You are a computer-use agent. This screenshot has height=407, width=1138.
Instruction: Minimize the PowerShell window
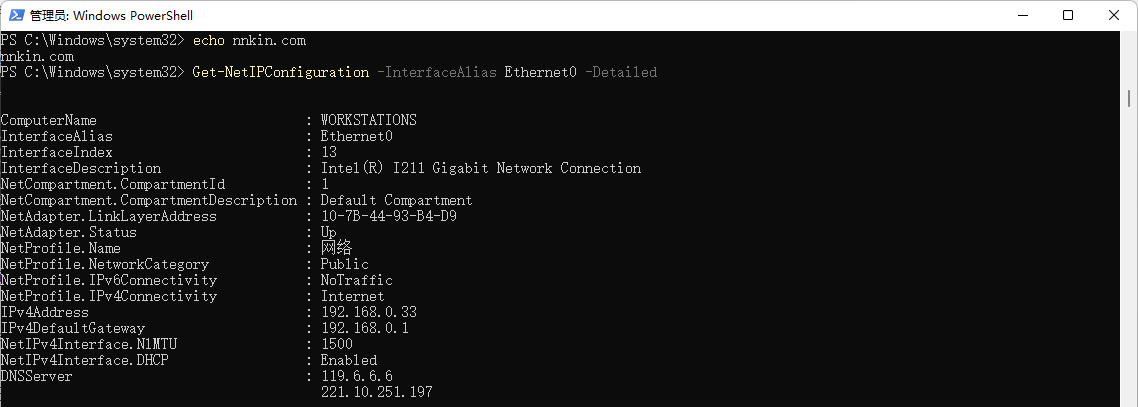[x=1021, y=15]
